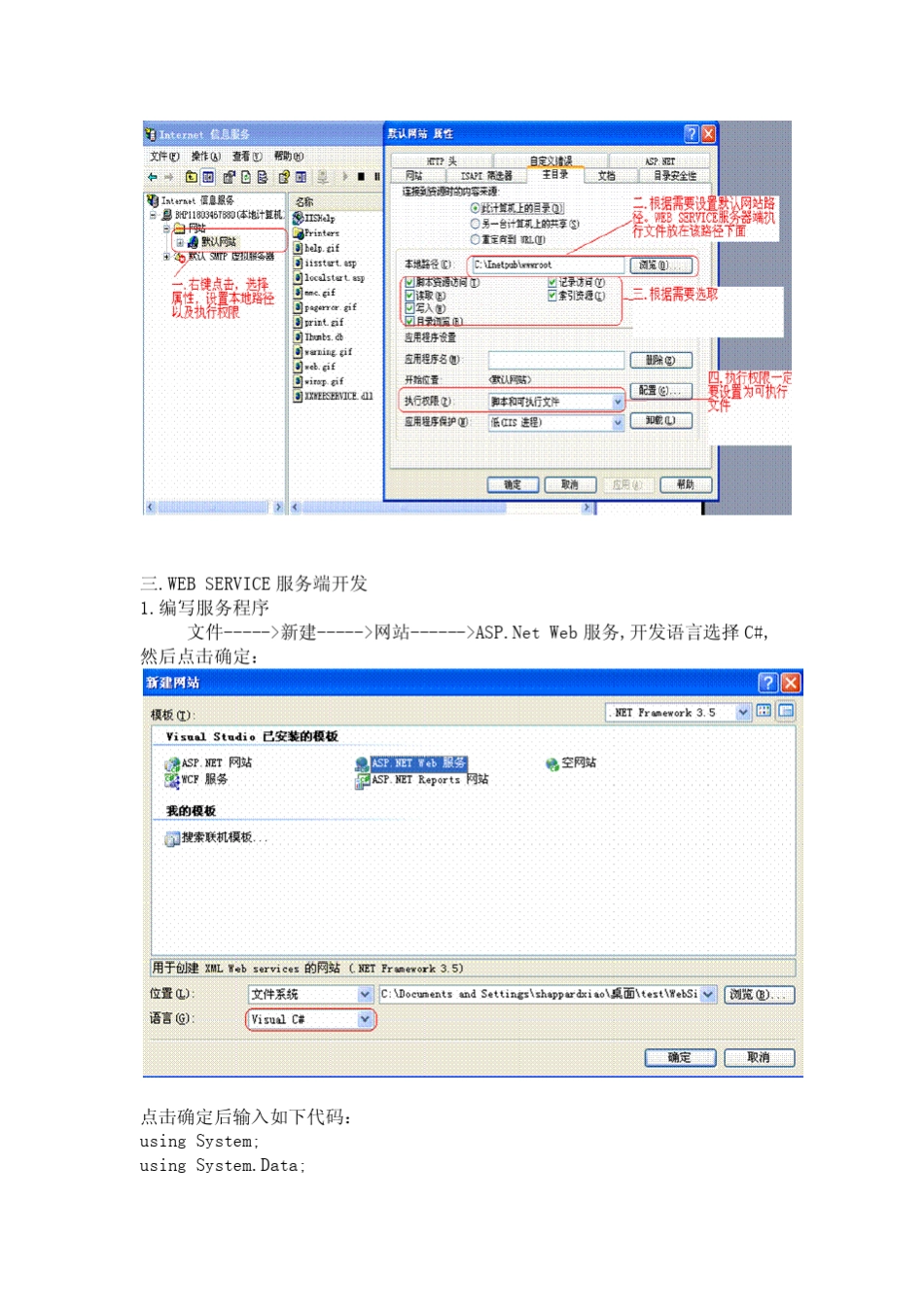Toggle 索引资源 checkbox
Image resolution: width=924 pixels, height=1307 pixels.
[552, 296]
